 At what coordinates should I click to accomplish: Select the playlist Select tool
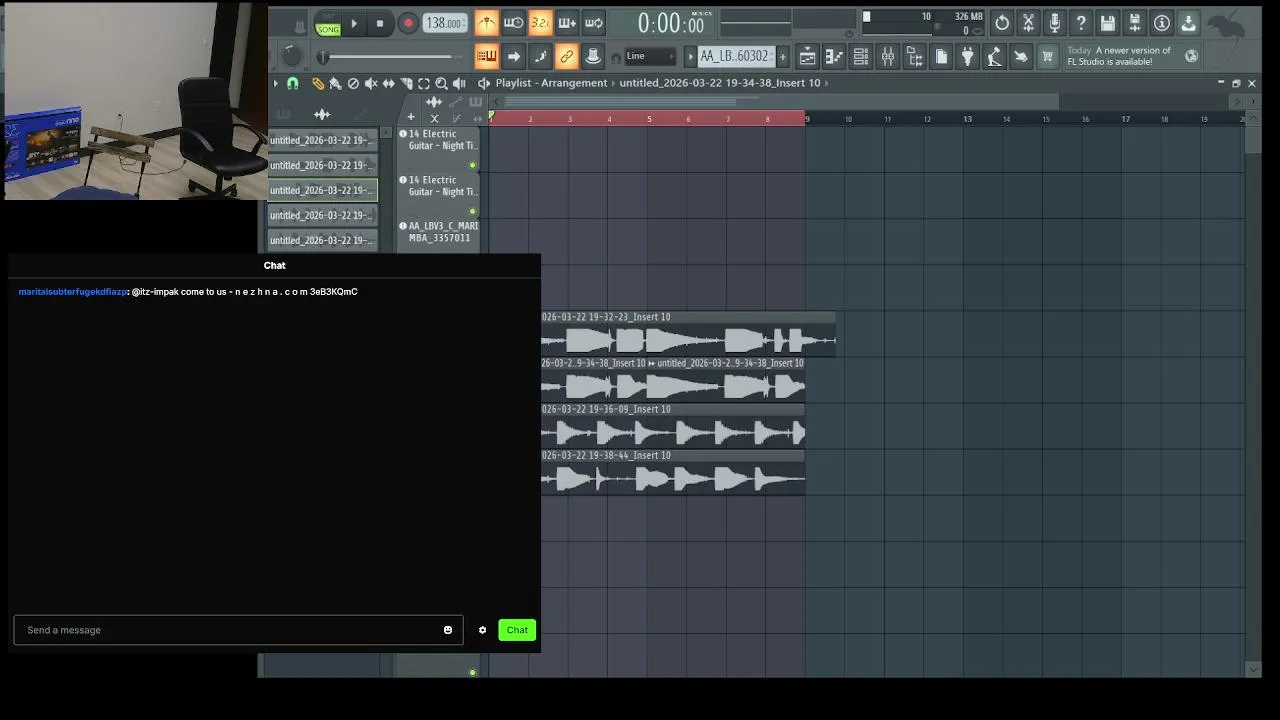[x=424, y=83]
